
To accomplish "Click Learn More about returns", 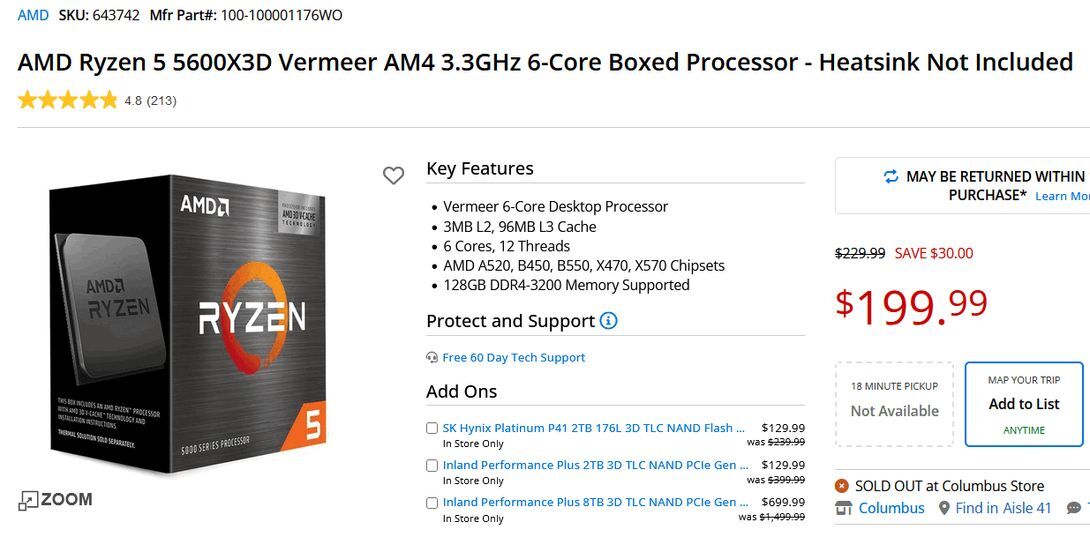I will [1062, 196].
